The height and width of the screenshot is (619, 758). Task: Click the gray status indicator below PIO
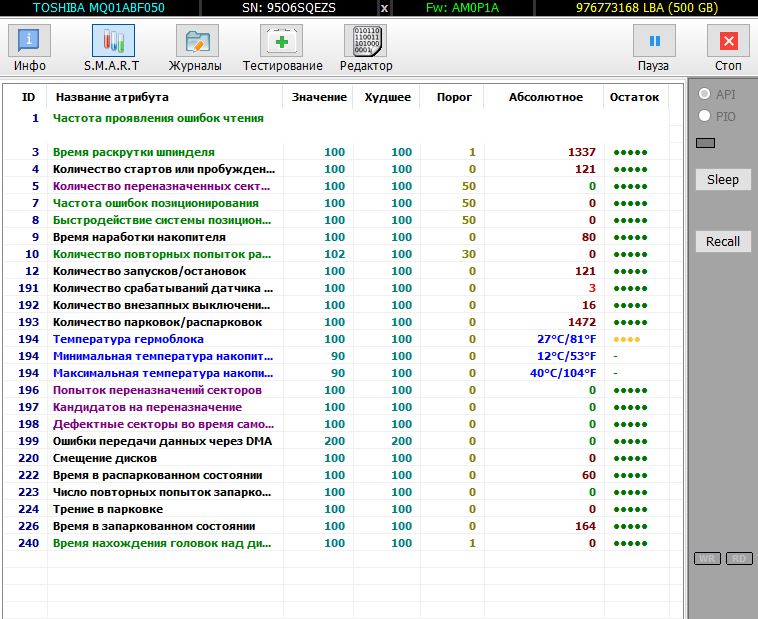pyautogui.click(x=705, y=143)
